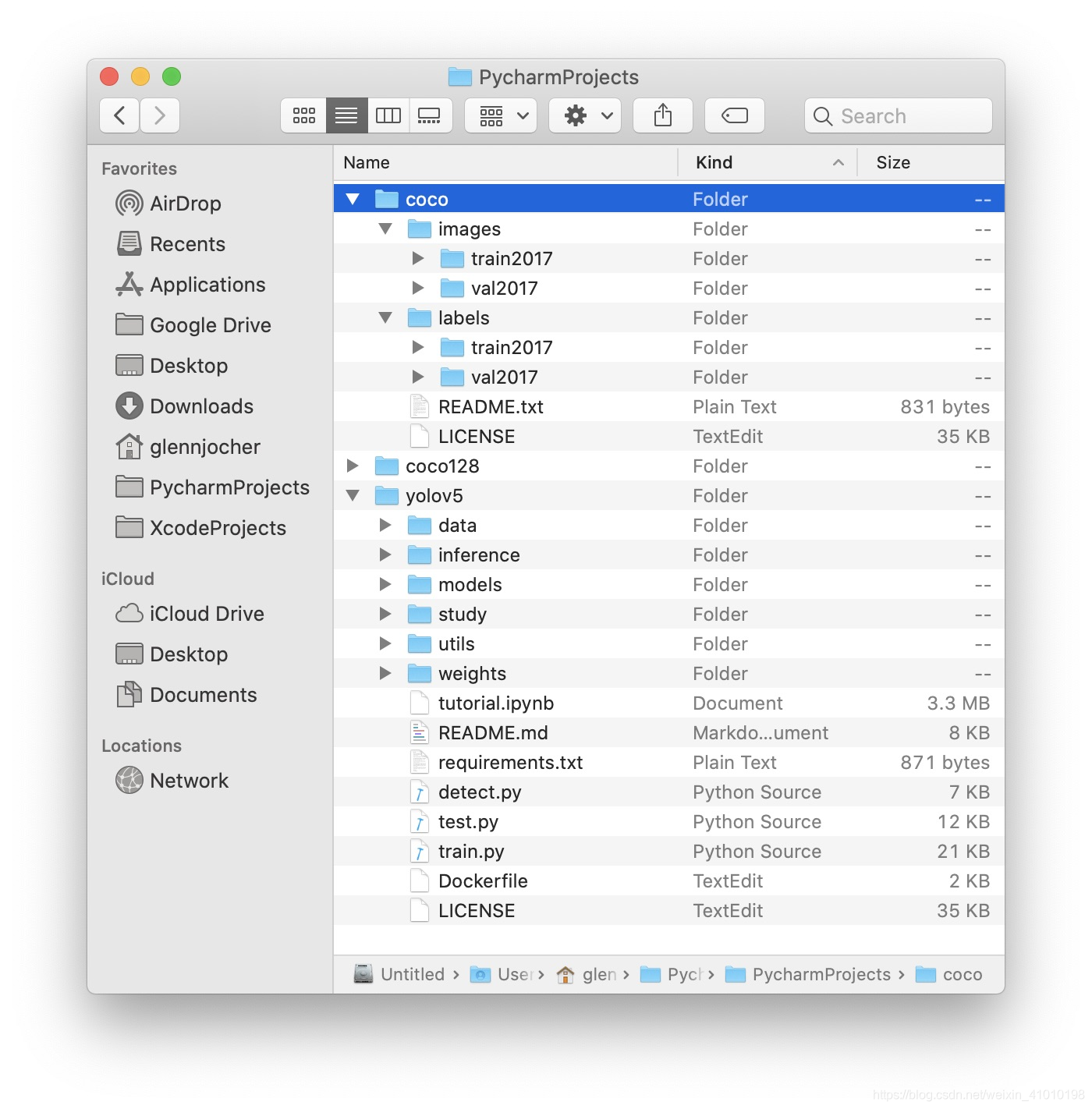The width and height of the screenshot is (1092, 1109).
Task: Select the Dockerfile icon
Action: (x=420, y=881)
